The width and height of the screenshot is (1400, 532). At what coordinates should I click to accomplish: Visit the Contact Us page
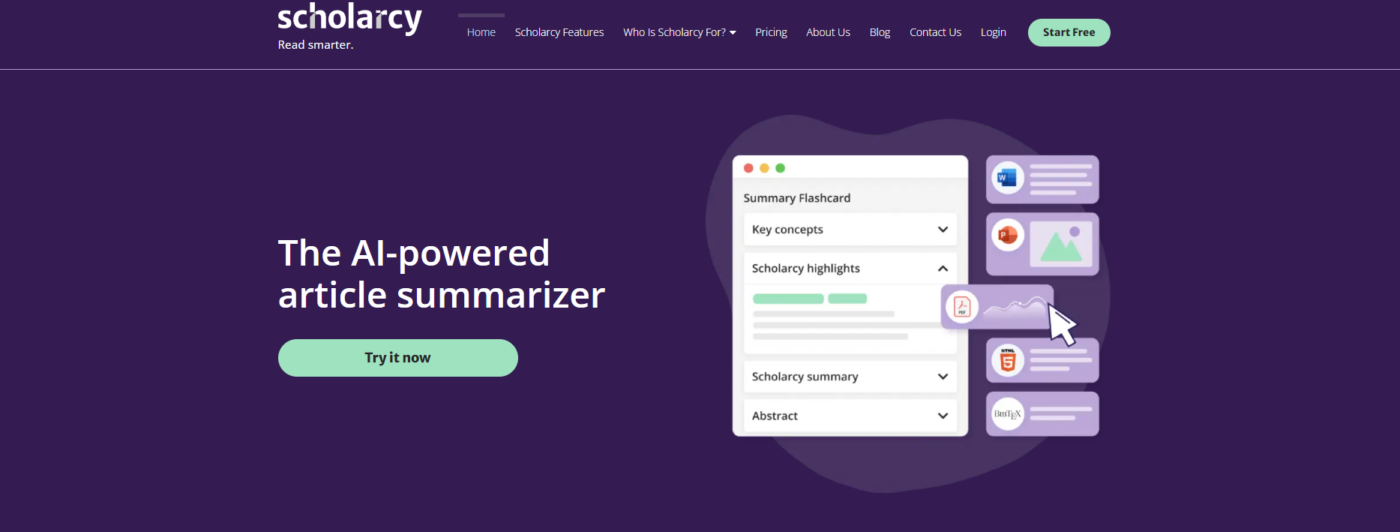click(935, 33)
